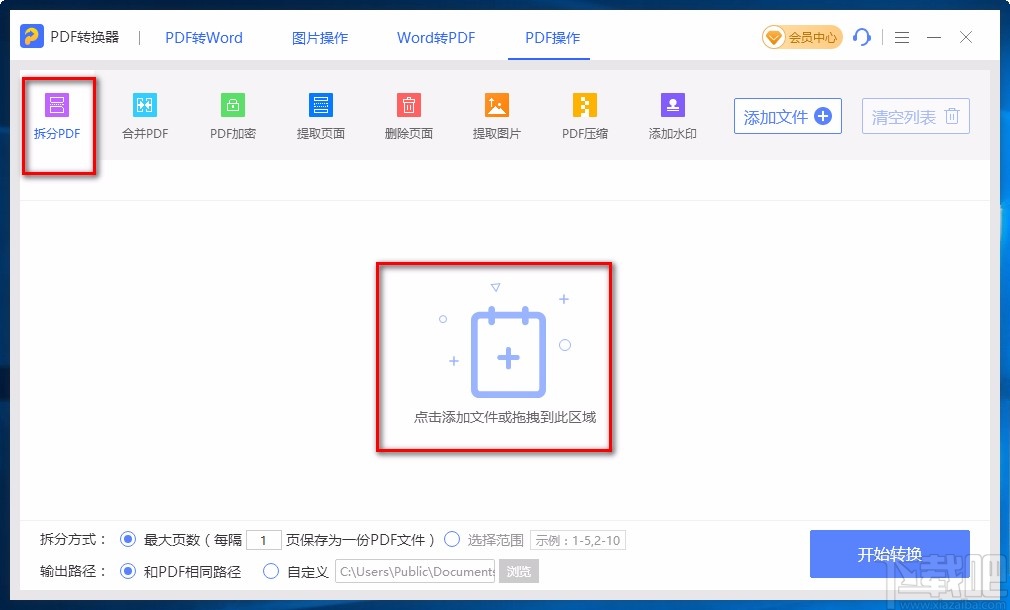The height and width of the screenshot is (610, 1010).
Task: Select the 添加水印 watermark tool
Action: [671, 115]
